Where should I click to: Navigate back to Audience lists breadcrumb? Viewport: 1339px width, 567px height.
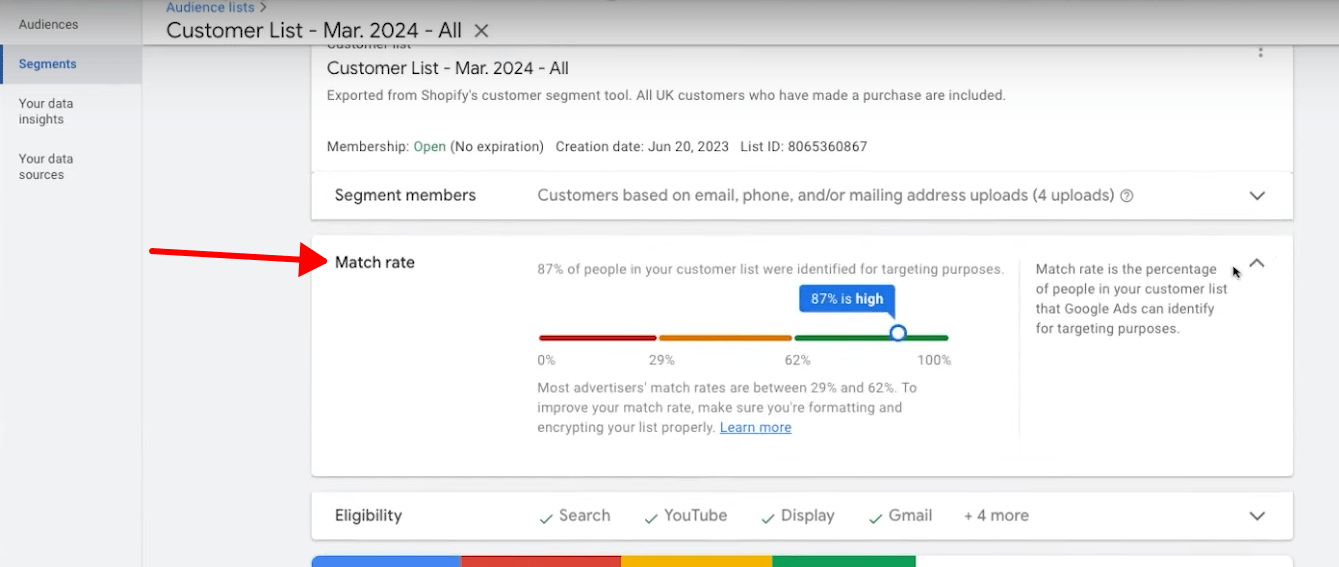coord(210,7)
